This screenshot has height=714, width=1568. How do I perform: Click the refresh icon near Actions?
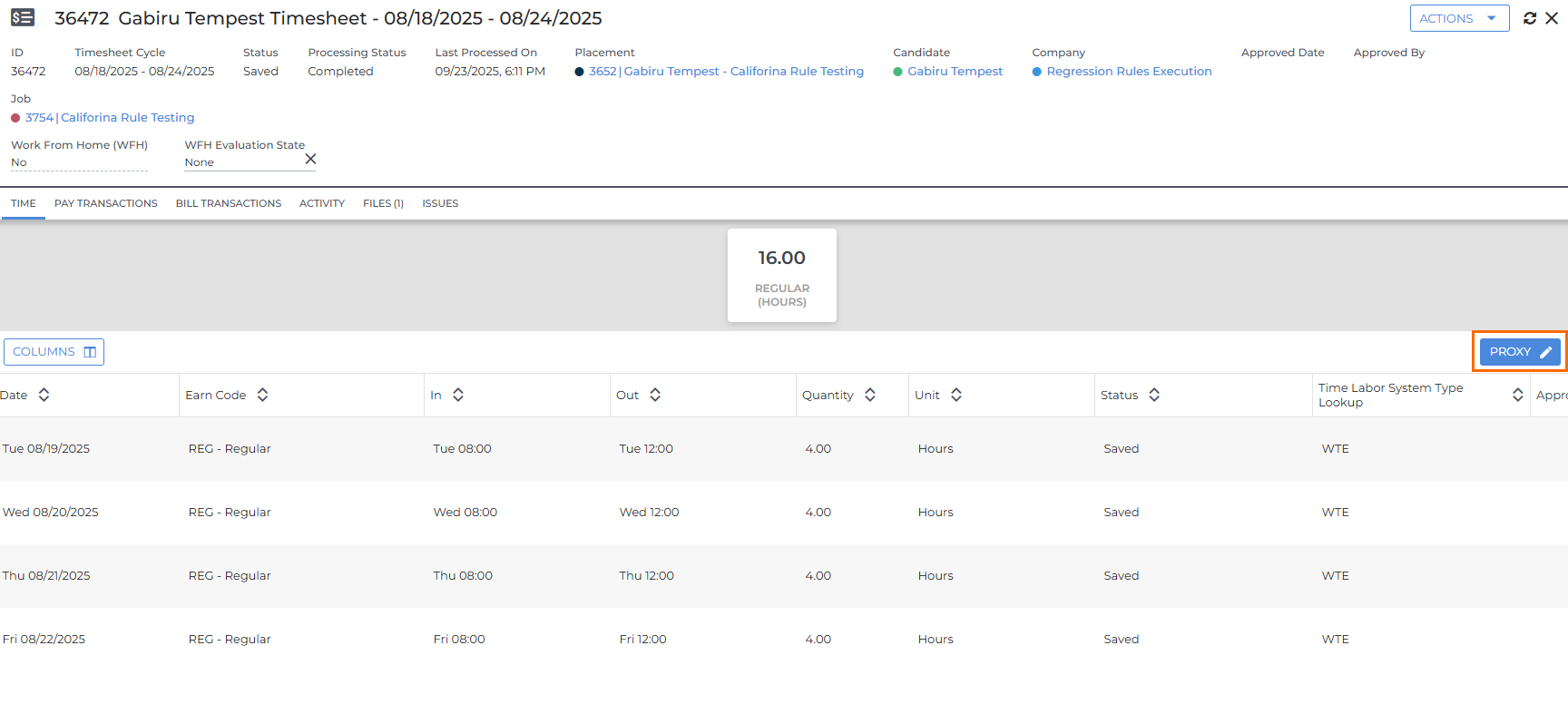click(x=1530, y=18)
